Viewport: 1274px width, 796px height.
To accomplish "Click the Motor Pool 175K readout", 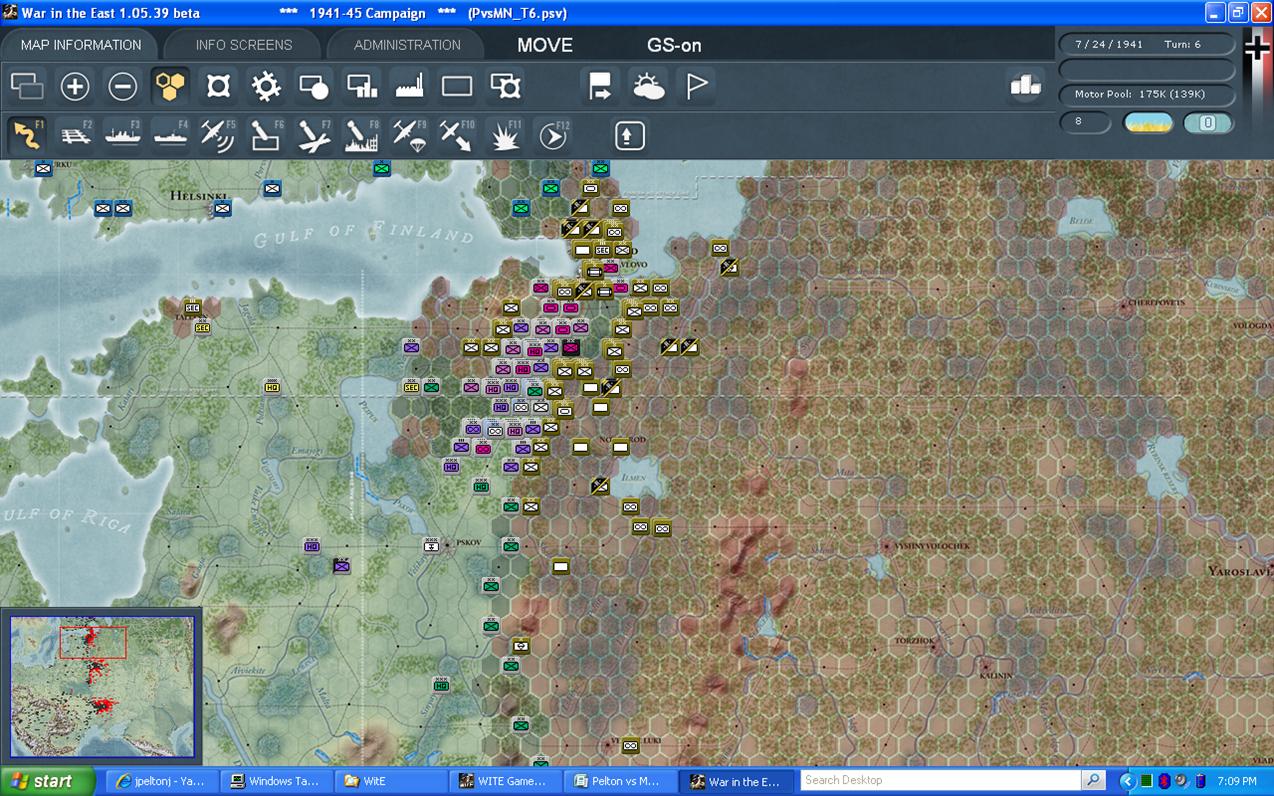I will pyautogui.click(x=1147, y=94).
